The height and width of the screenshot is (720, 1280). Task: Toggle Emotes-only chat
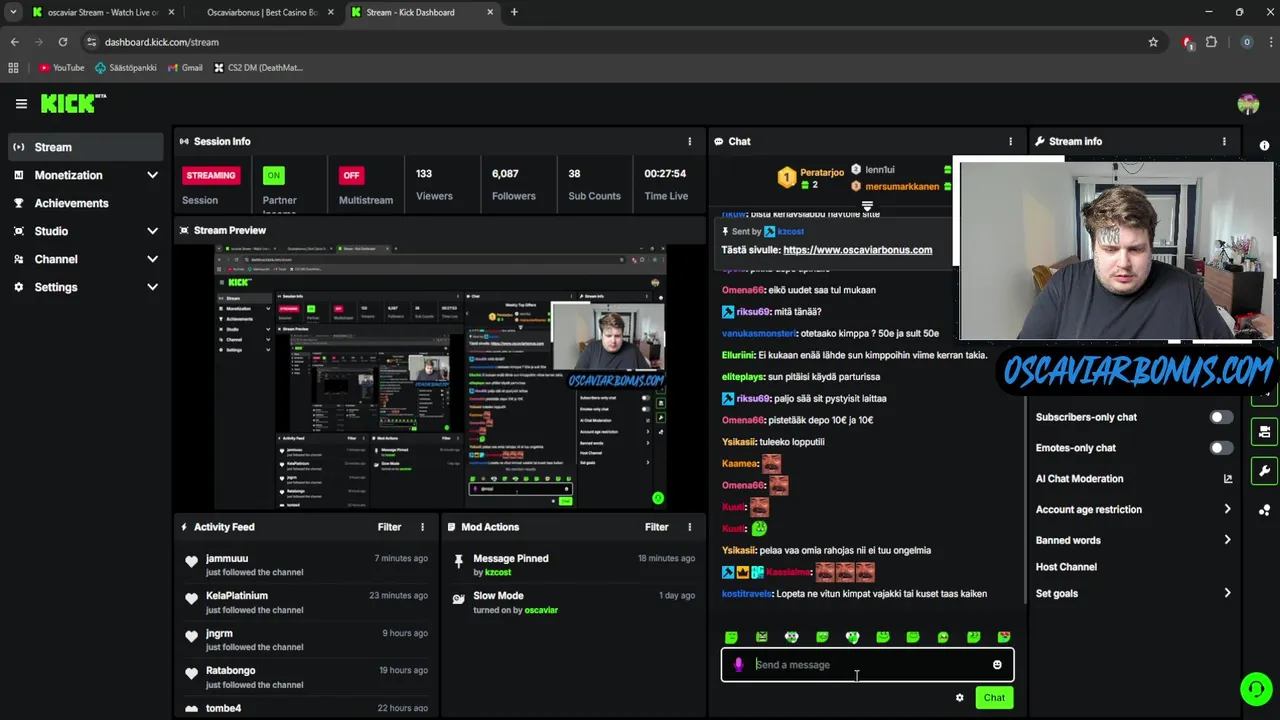pos(1221,448)
